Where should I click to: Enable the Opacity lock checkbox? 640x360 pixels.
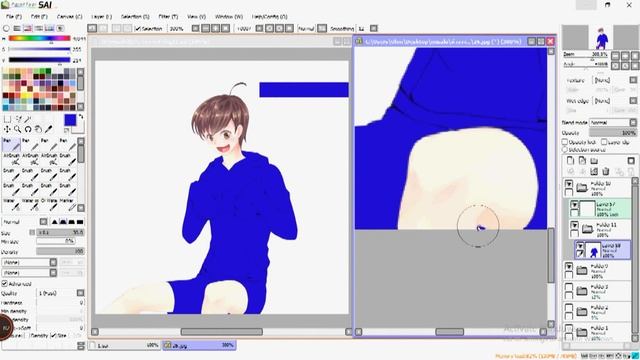(x=565, y=142)
